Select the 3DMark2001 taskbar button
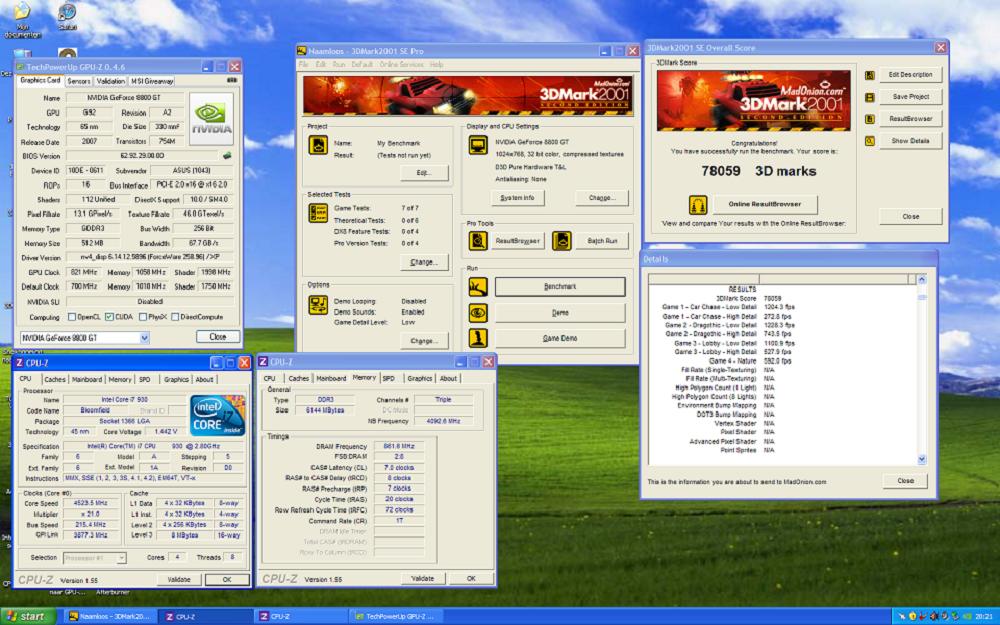 pyautogui.click(x=109, y=617)
